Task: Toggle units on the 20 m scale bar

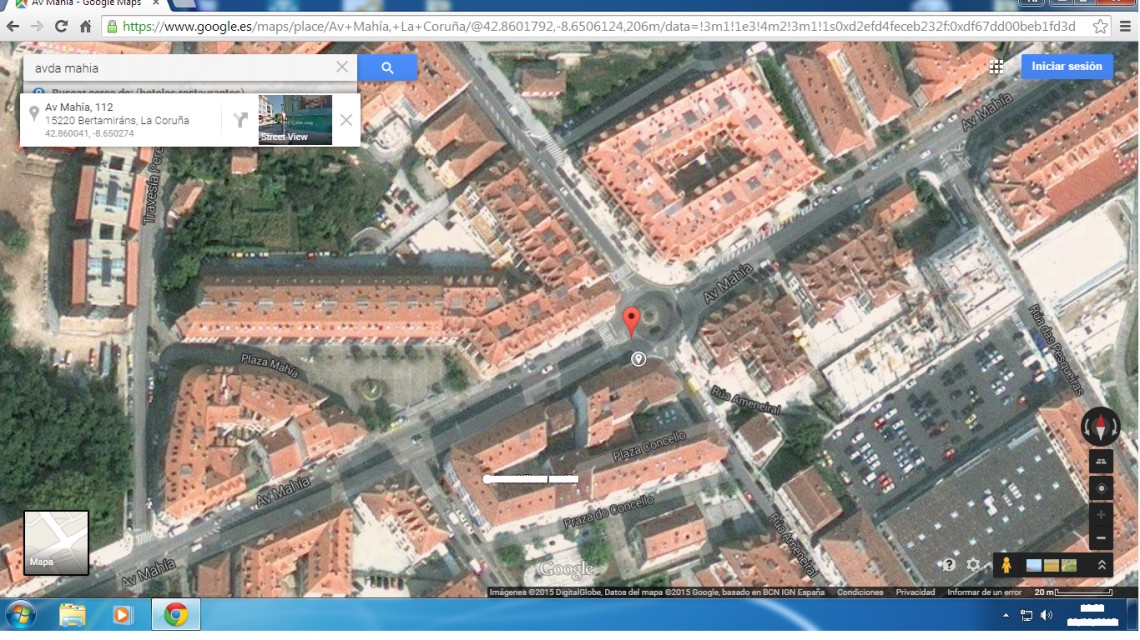Action: (x=1073, y=592)
